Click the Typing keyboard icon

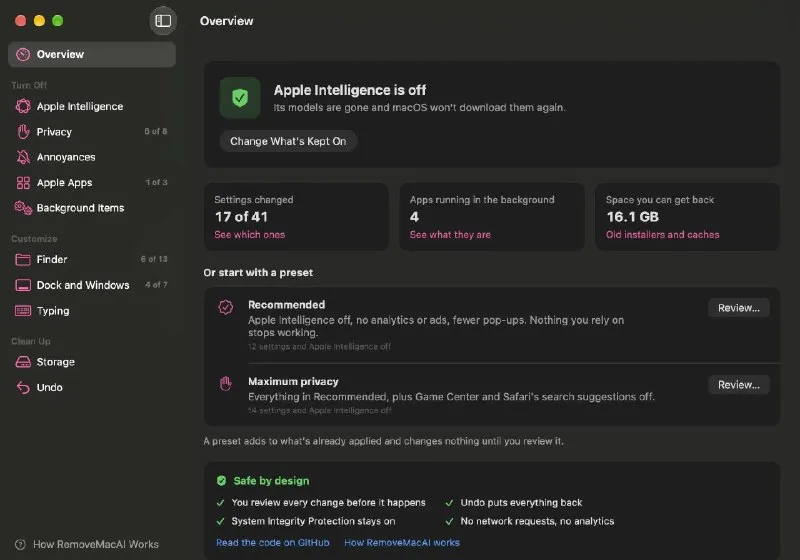[x=23, y=311]
